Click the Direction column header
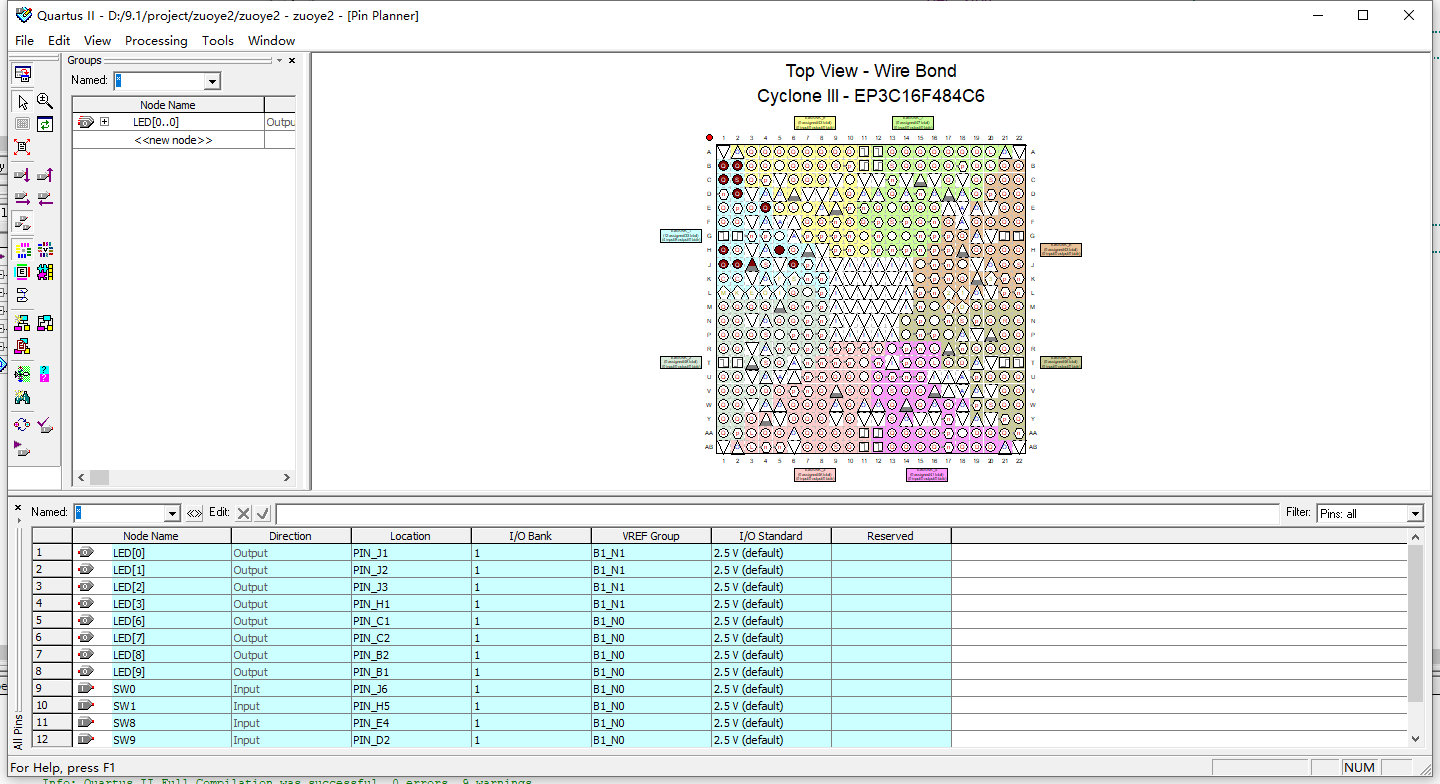The width and height of the screenshot is (1440, 784). [x=291, y=536]
